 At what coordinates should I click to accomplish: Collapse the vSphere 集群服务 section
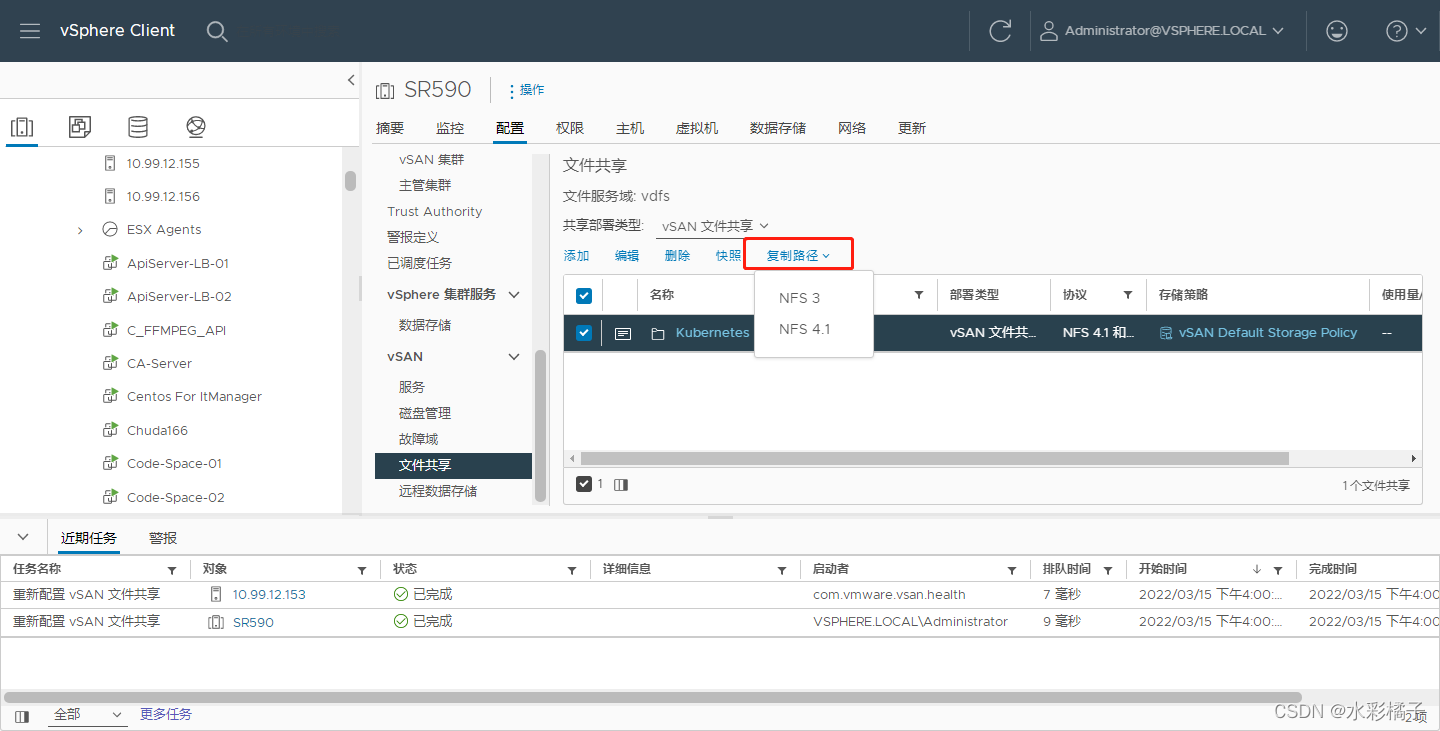coord(514,295)
